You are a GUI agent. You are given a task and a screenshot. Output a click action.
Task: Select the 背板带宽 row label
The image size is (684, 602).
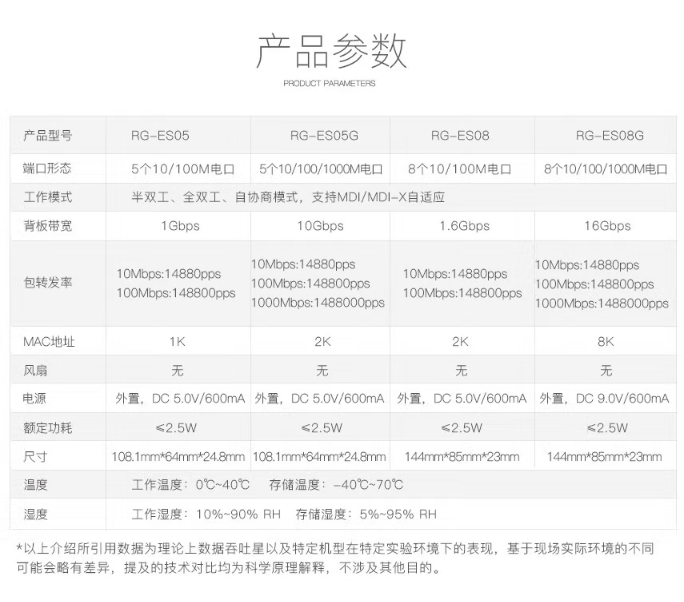[48, 226]
